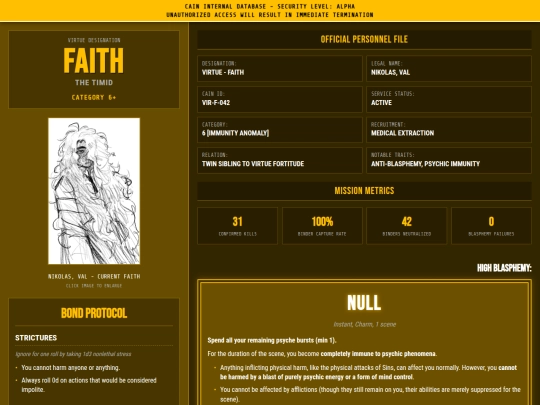This screenshot has width=540, height=405.
Task: Click the 'CATEGORY 6+' label
Action: point(94,97)
